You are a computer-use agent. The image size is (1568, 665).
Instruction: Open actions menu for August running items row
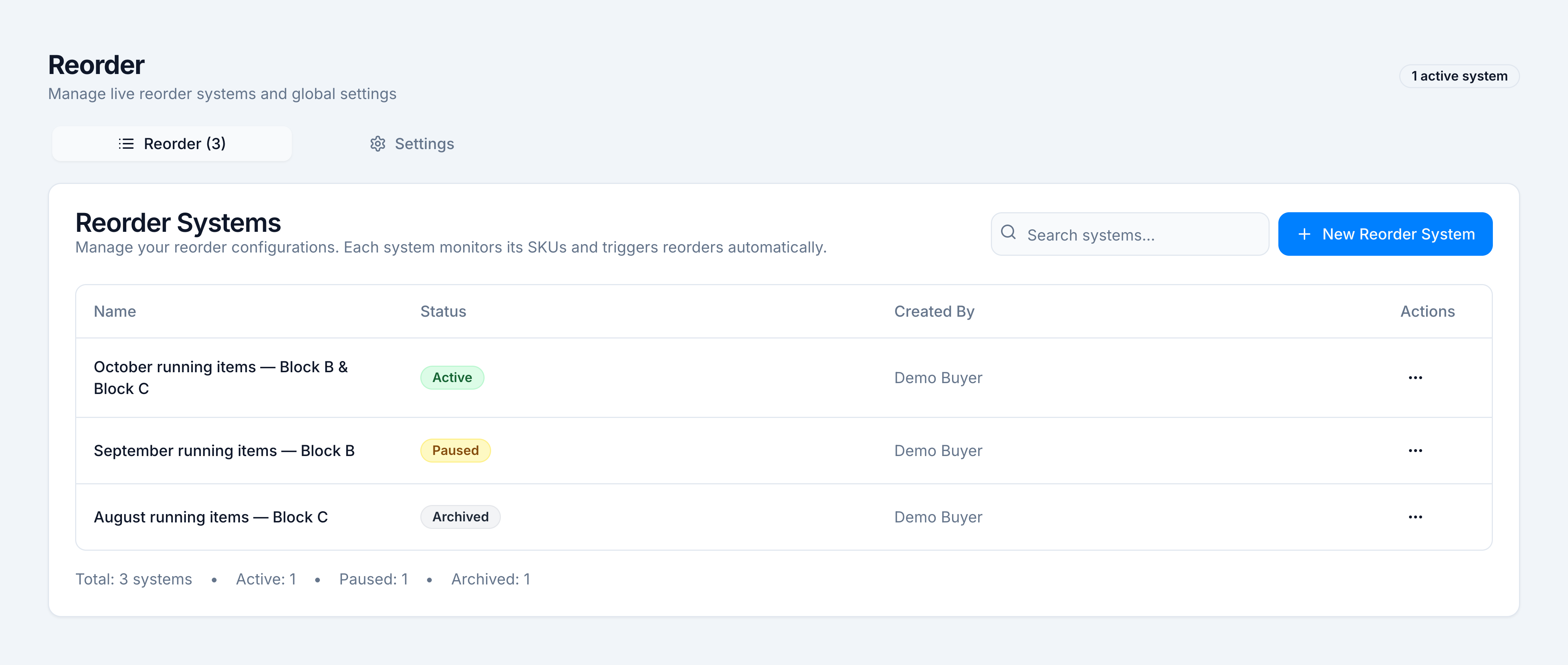point(1415,517)
